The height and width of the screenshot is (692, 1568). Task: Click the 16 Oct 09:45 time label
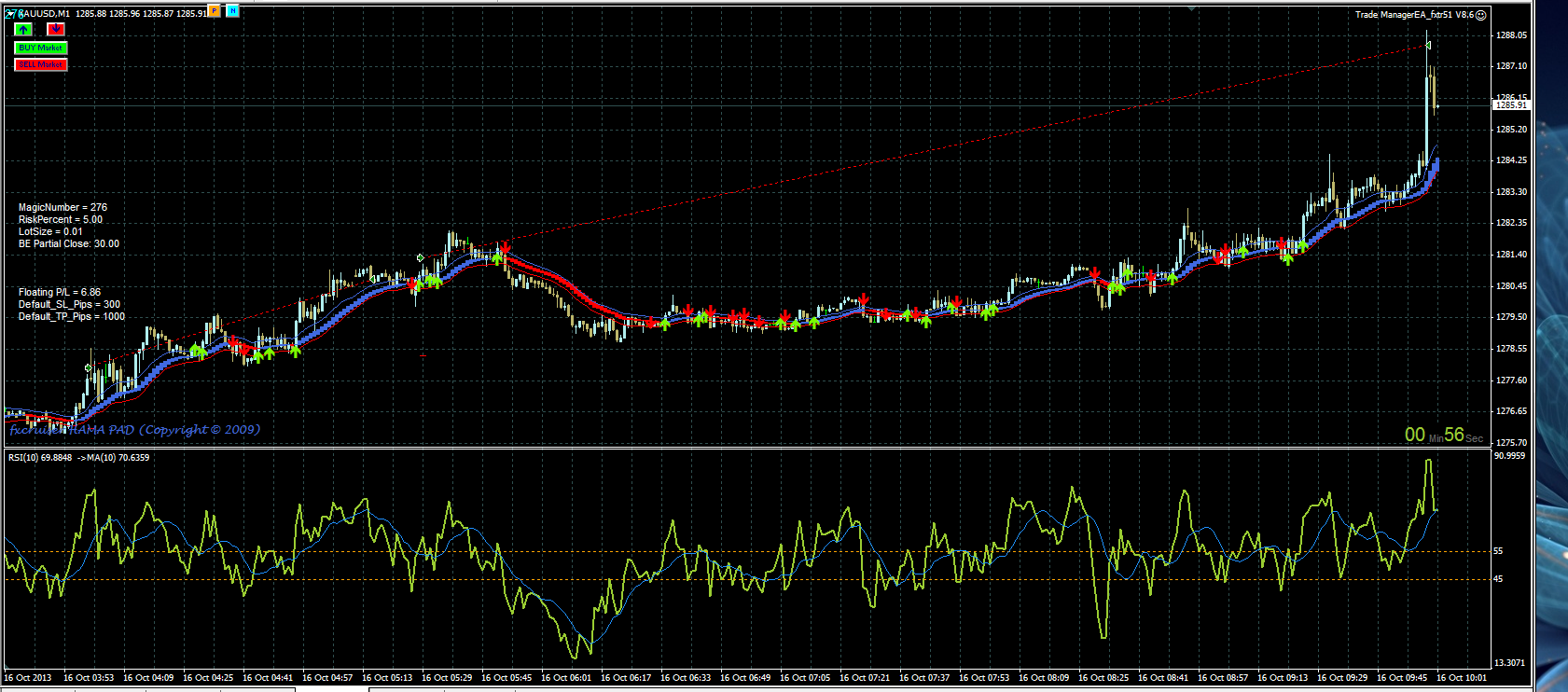click(x=1402, y=678)
